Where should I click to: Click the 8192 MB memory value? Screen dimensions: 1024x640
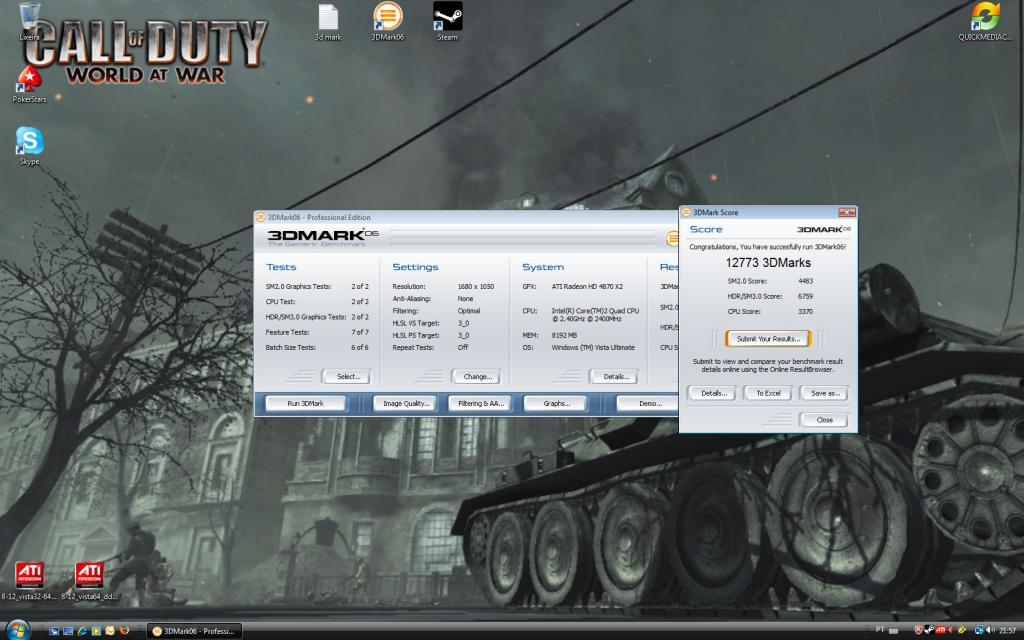[564, 335]
